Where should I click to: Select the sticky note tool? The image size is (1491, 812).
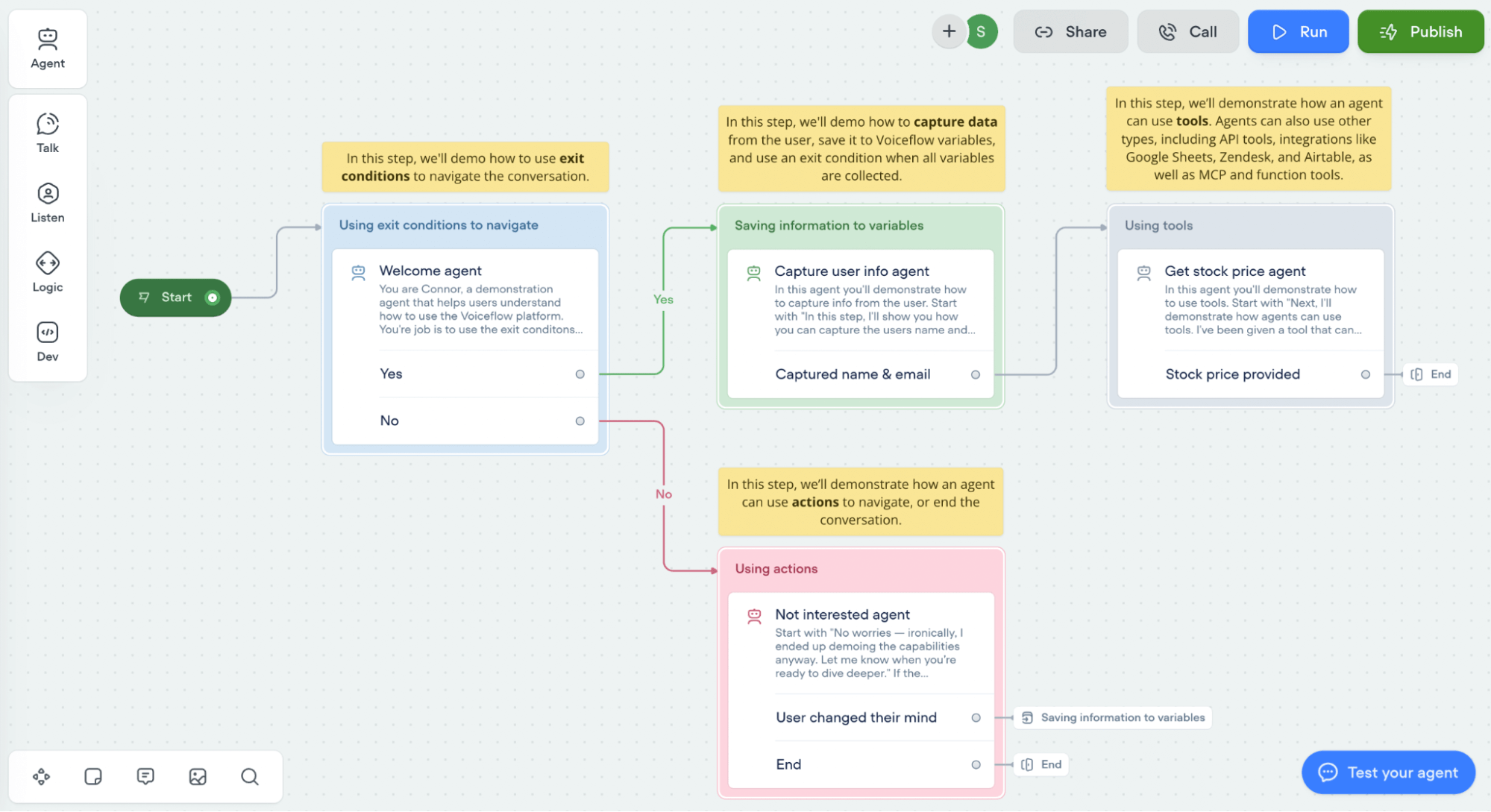92,777
